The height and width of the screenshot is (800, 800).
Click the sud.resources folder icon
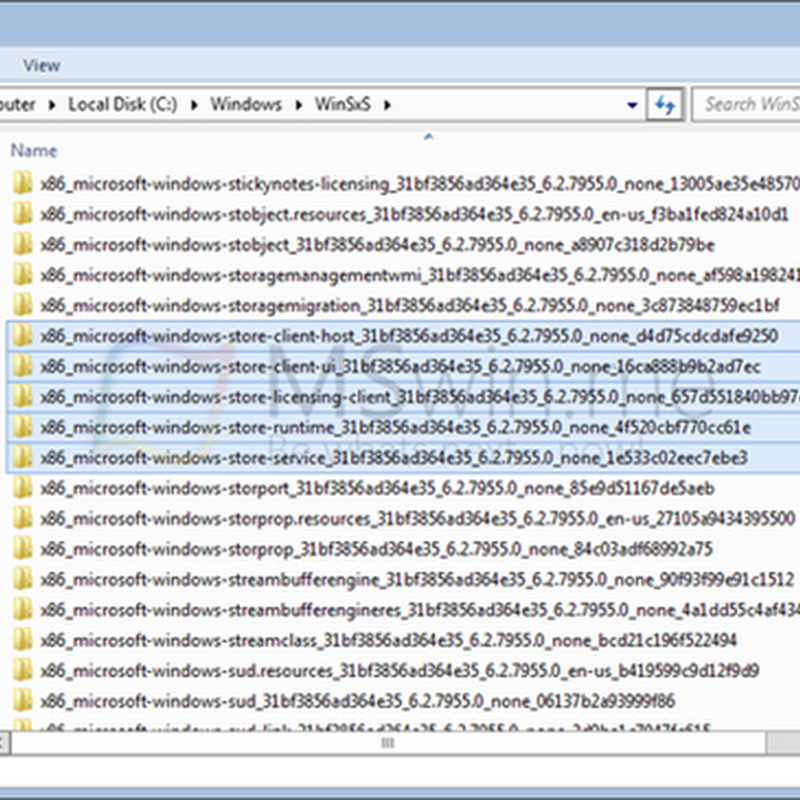(22, 670)
